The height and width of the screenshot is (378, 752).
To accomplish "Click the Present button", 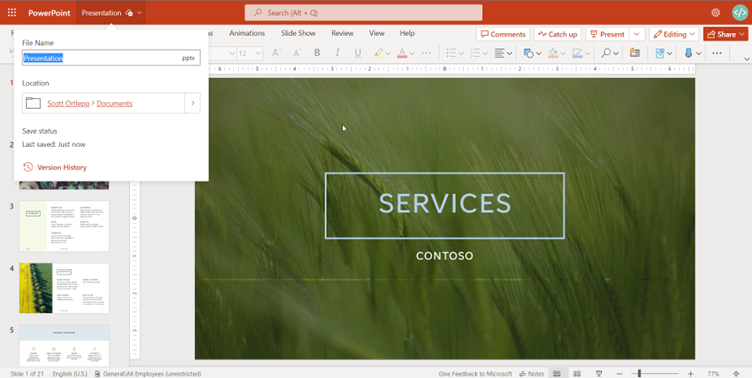I will pos(607,34).
